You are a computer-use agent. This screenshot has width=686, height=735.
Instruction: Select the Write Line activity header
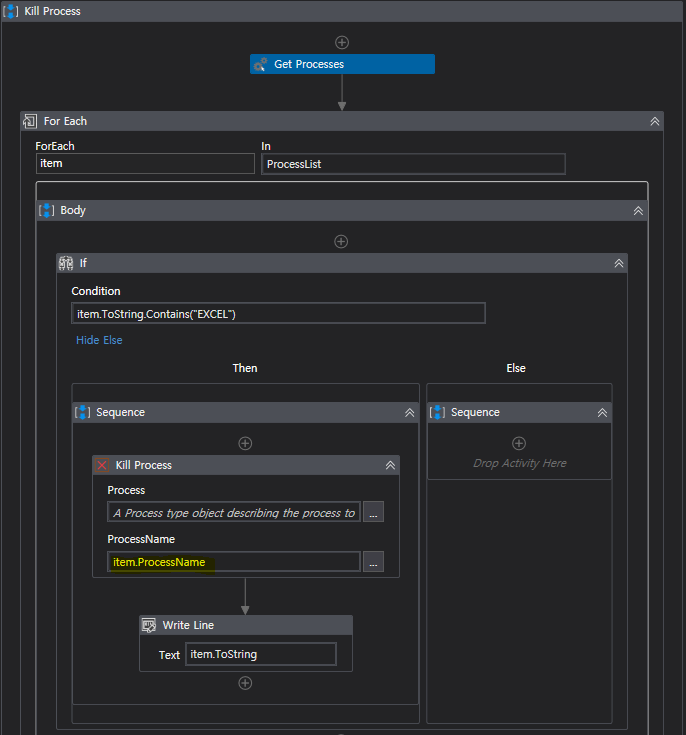246,625
